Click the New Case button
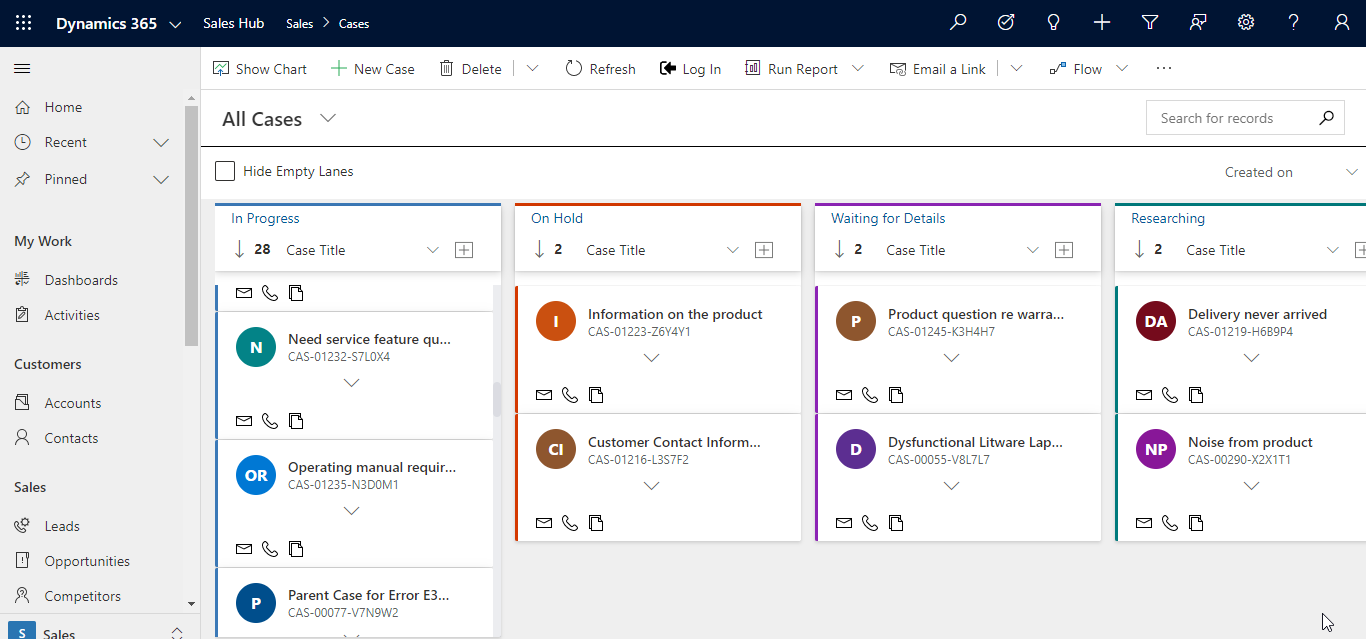Screen dimensions: 1366x639 (x=372, y=69)
